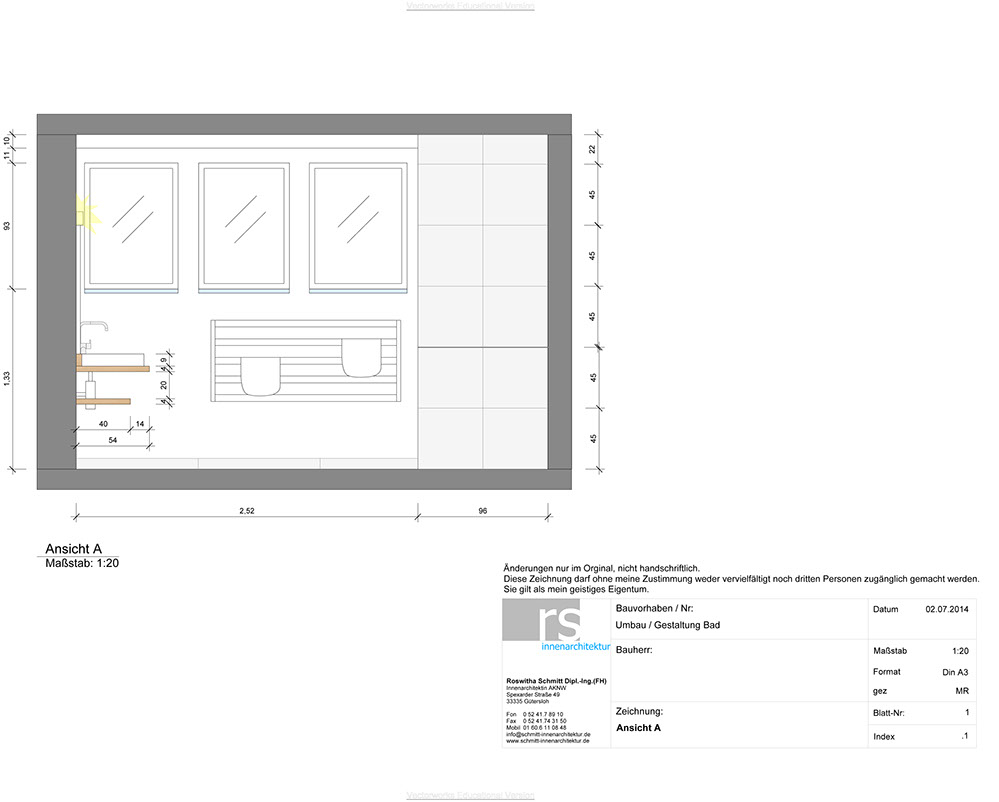The image size is (999, 802).
Task: Open the www.schmitt-innenarchitektur.de website link
Action: point(548,741)
